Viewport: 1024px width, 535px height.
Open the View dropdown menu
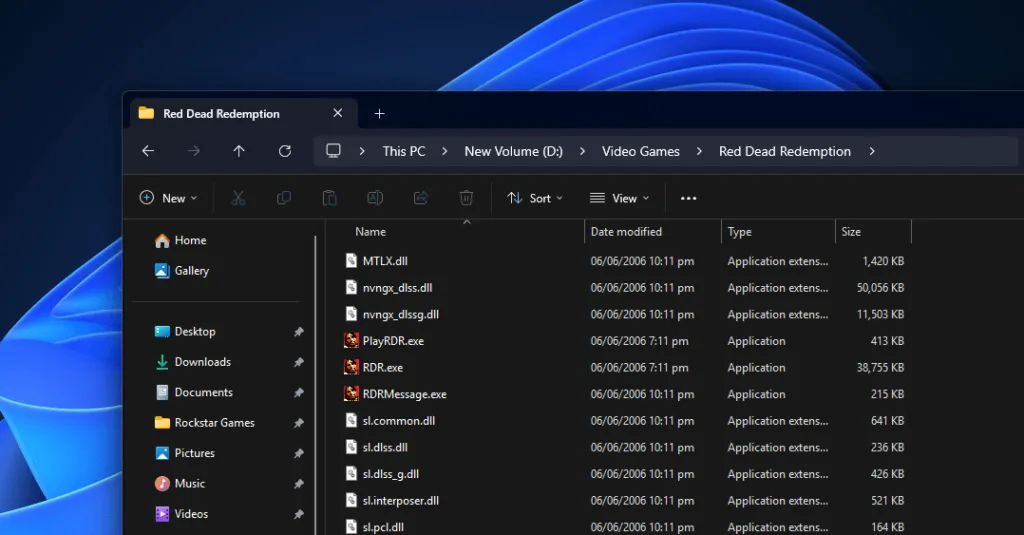tap(619, 198)
